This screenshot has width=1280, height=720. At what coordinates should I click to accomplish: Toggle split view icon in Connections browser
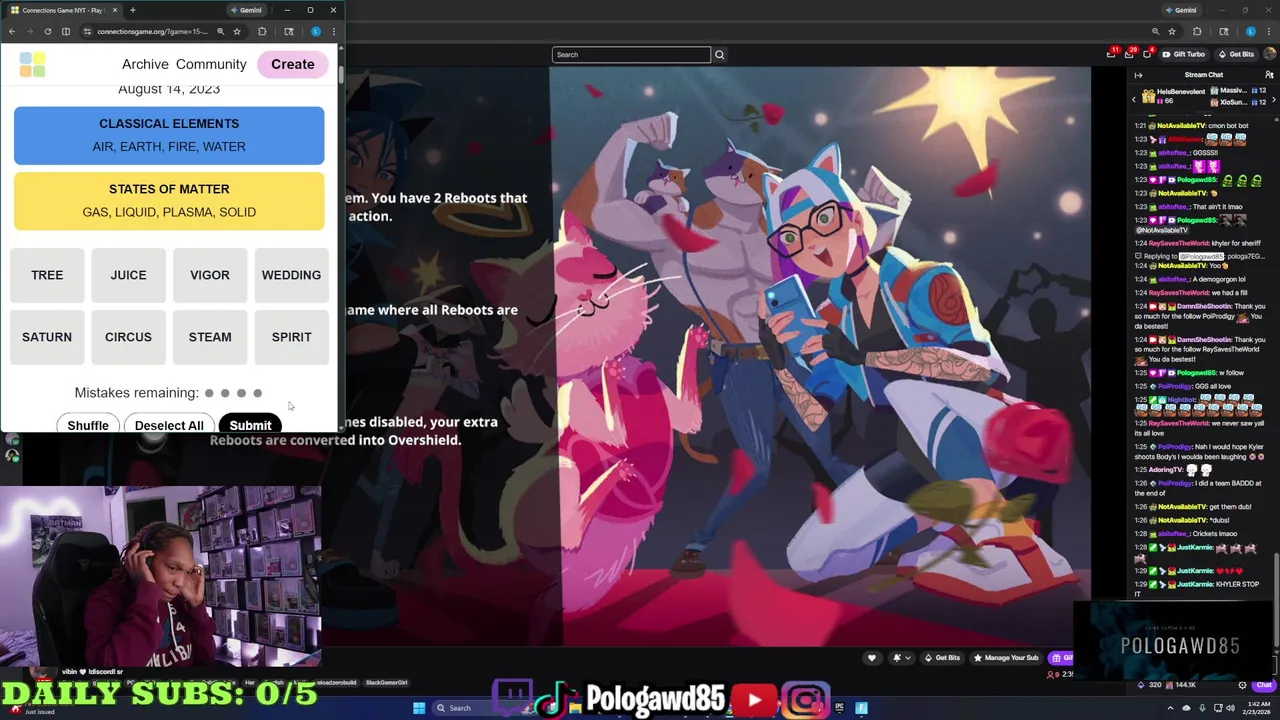65,31
